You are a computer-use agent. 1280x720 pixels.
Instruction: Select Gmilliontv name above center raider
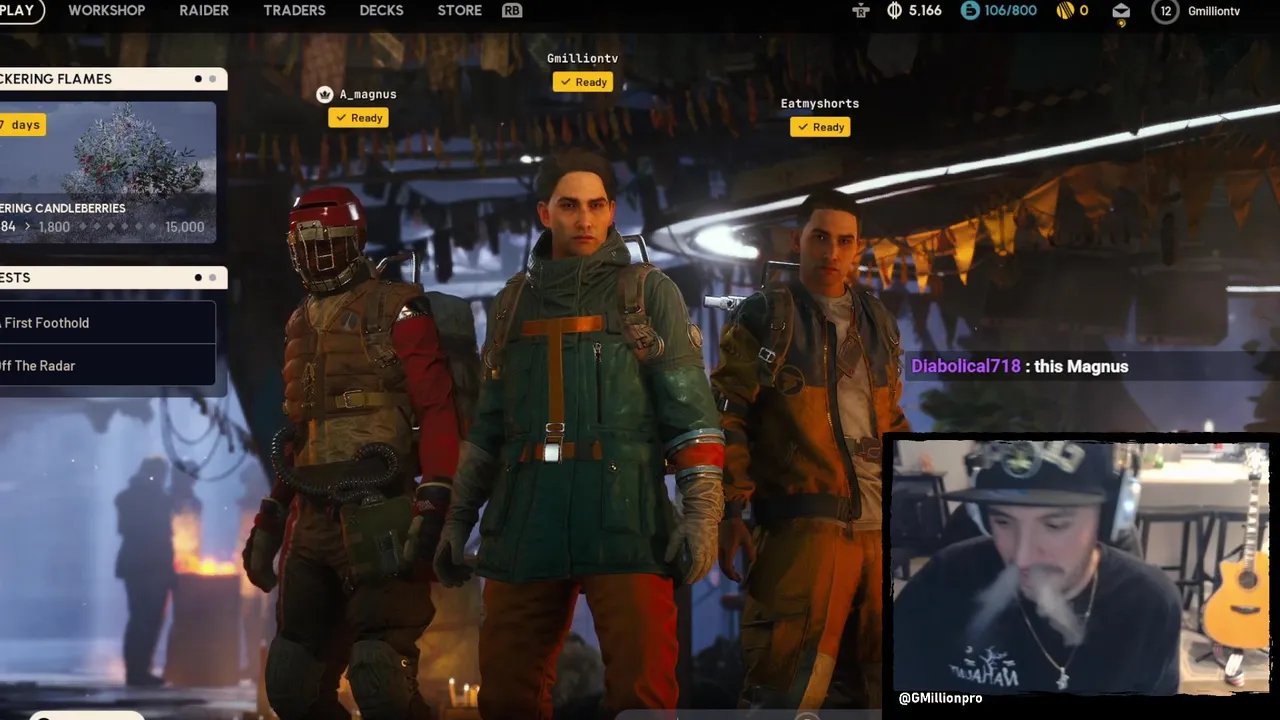point(583,58)
